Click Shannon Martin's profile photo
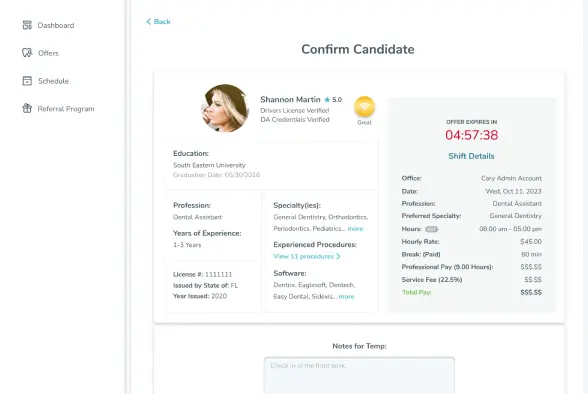The height and width of the screenshot is (394, 588). click(225, 108)
